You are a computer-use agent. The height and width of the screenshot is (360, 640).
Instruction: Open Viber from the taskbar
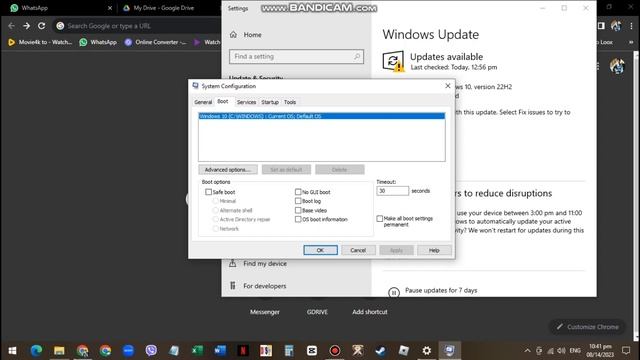151,350
